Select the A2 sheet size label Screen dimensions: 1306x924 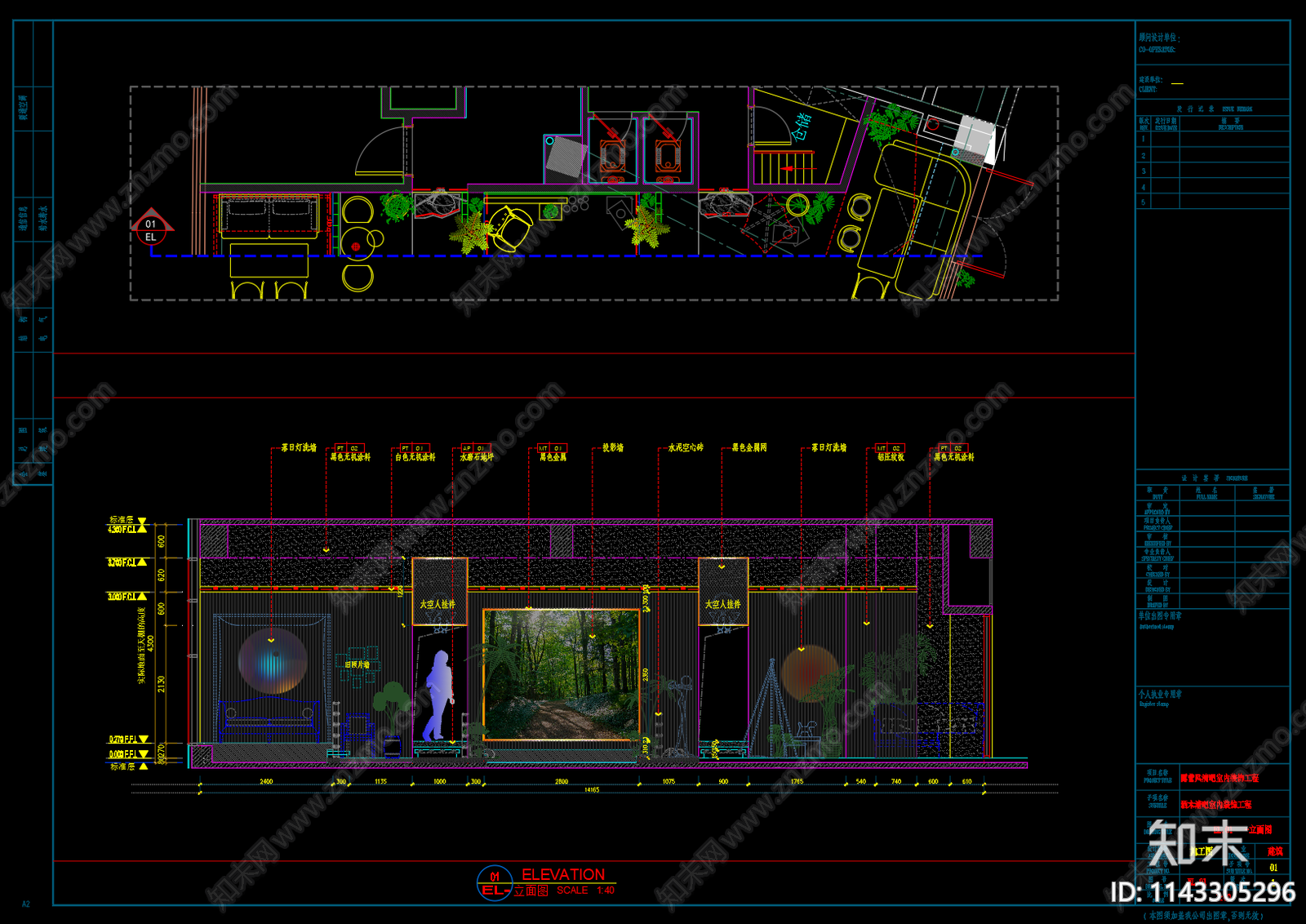click(x=26, y=904)
